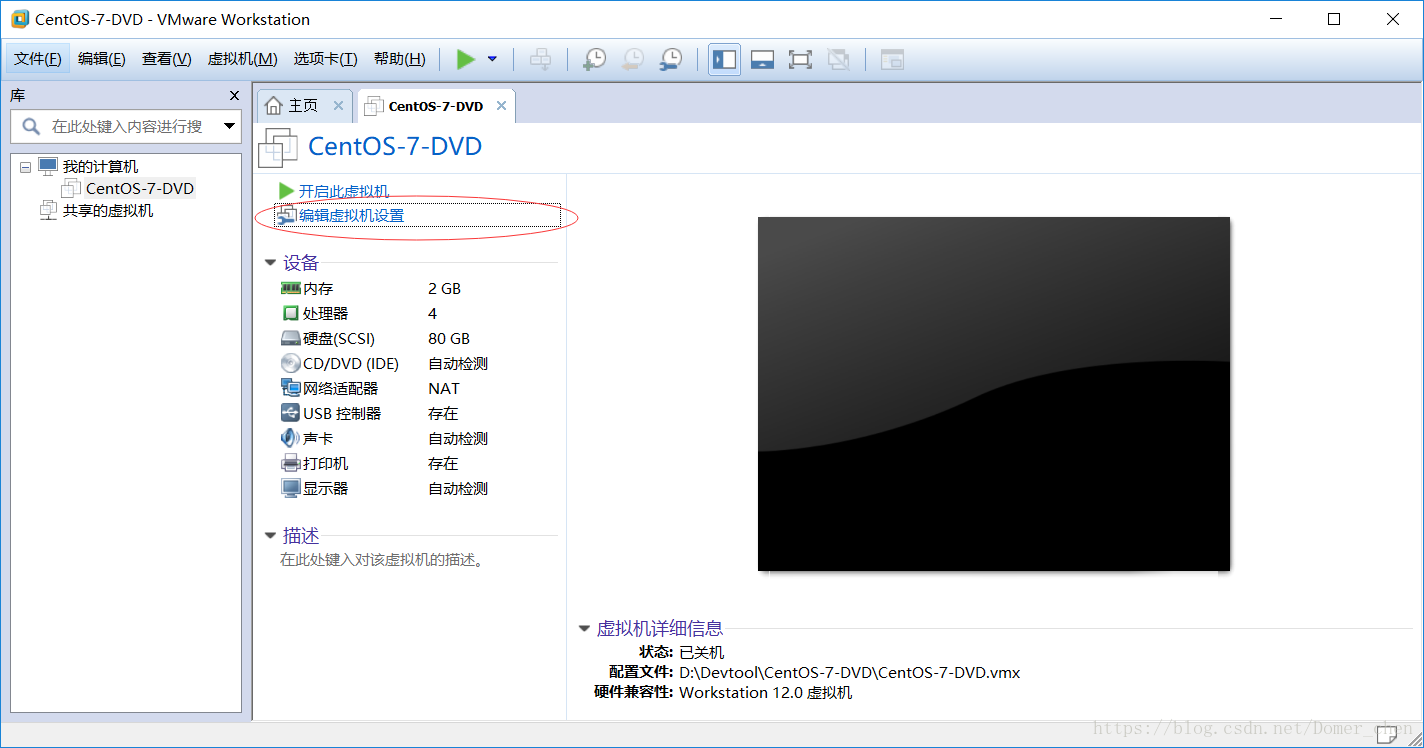Screen dimensions: 1424x748
Task: Click the 网络适配器 network adapter icon
Action: click(291, 388)
